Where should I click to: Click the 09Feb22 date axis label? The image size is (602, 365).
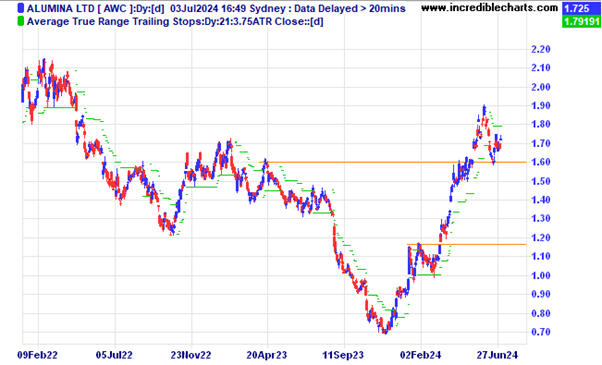tap(37, 355)
